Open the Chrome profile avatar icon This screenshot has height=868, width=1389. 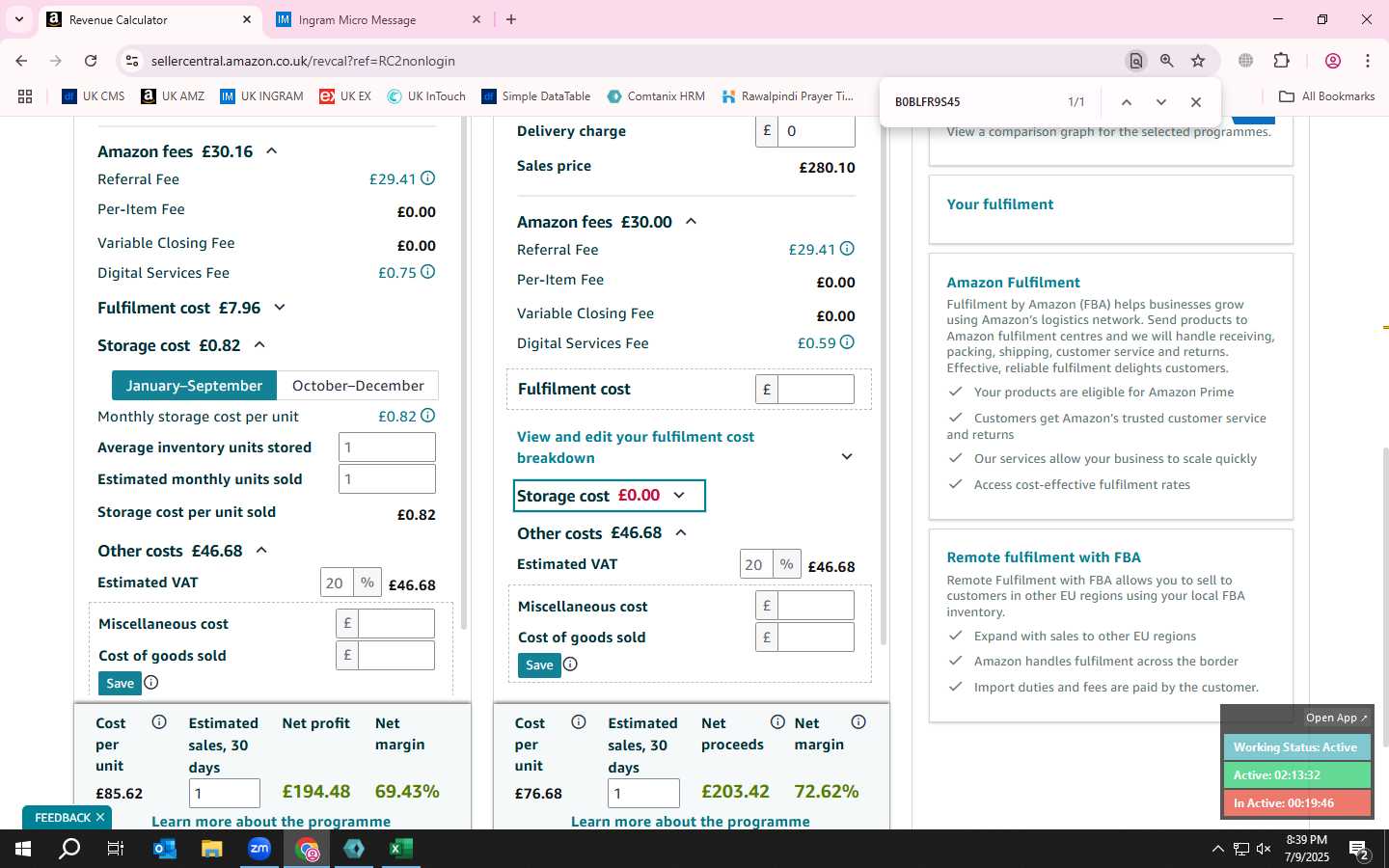pos(1333,61)
